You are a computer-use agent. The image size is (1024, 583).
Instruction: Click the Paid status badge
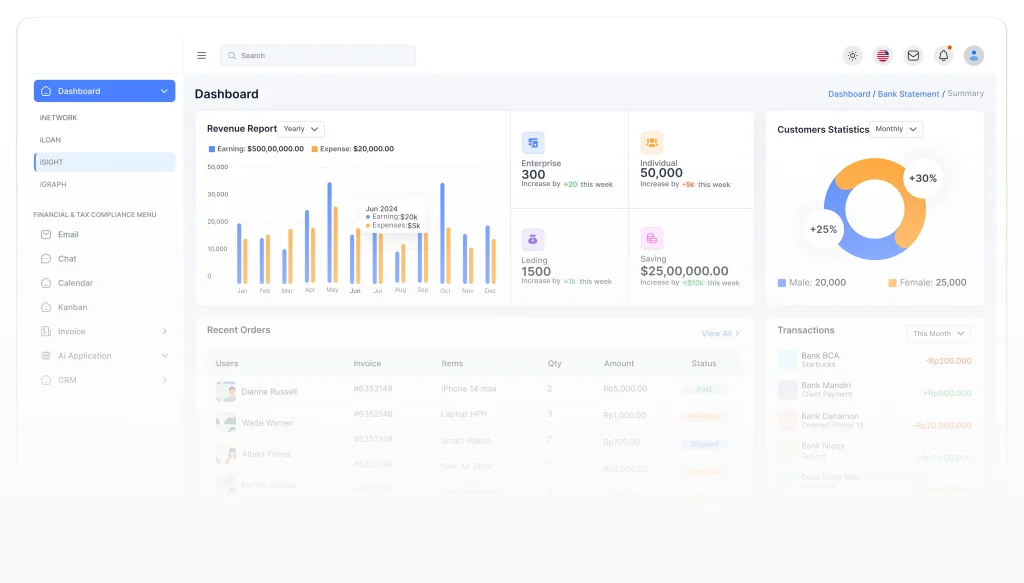(704, 389)
